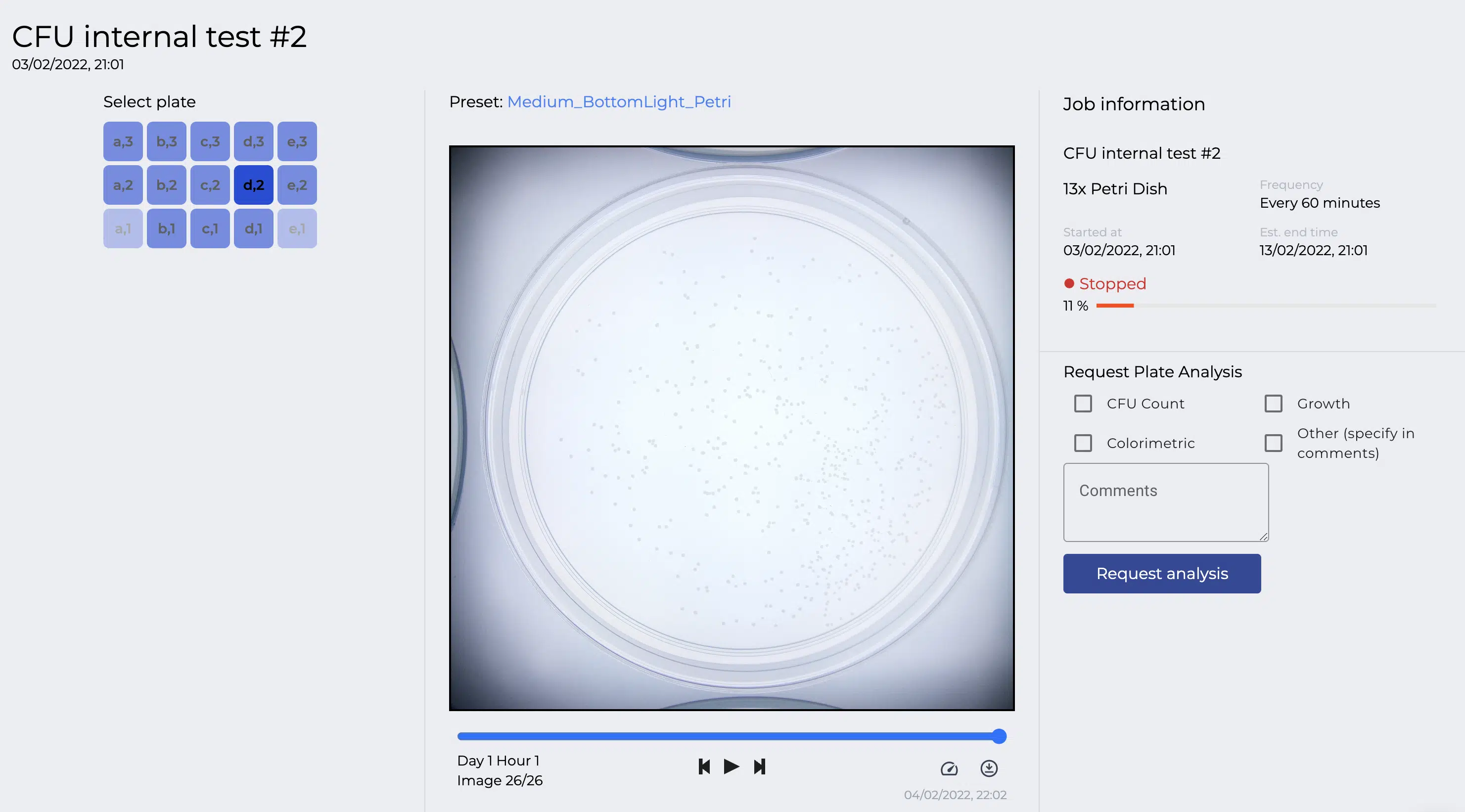
Task: Click the image timeline slider handle
Action: 999,736
